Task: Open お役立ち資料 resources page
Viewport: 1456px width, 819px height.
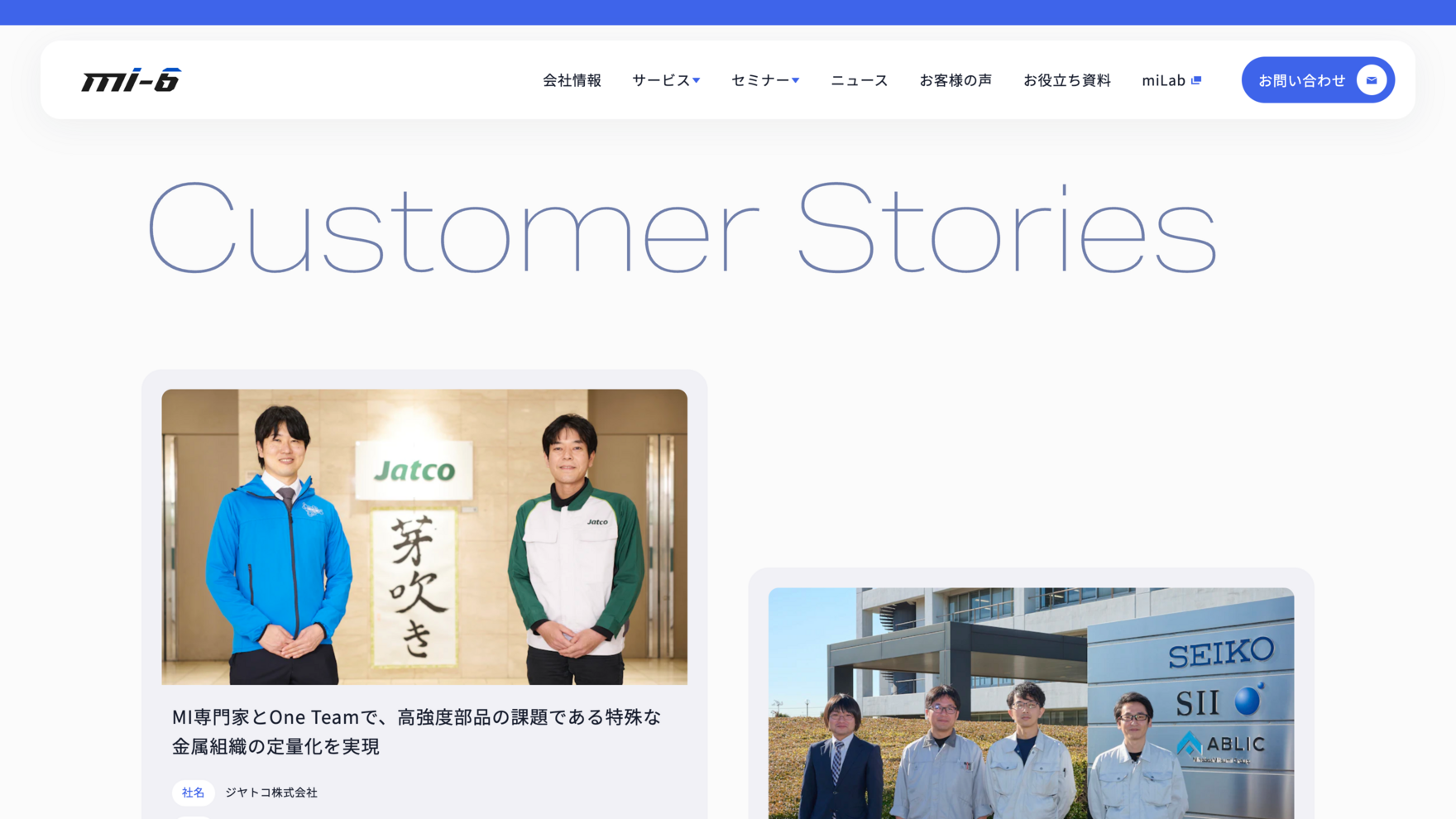Action: coord(1066,80)
